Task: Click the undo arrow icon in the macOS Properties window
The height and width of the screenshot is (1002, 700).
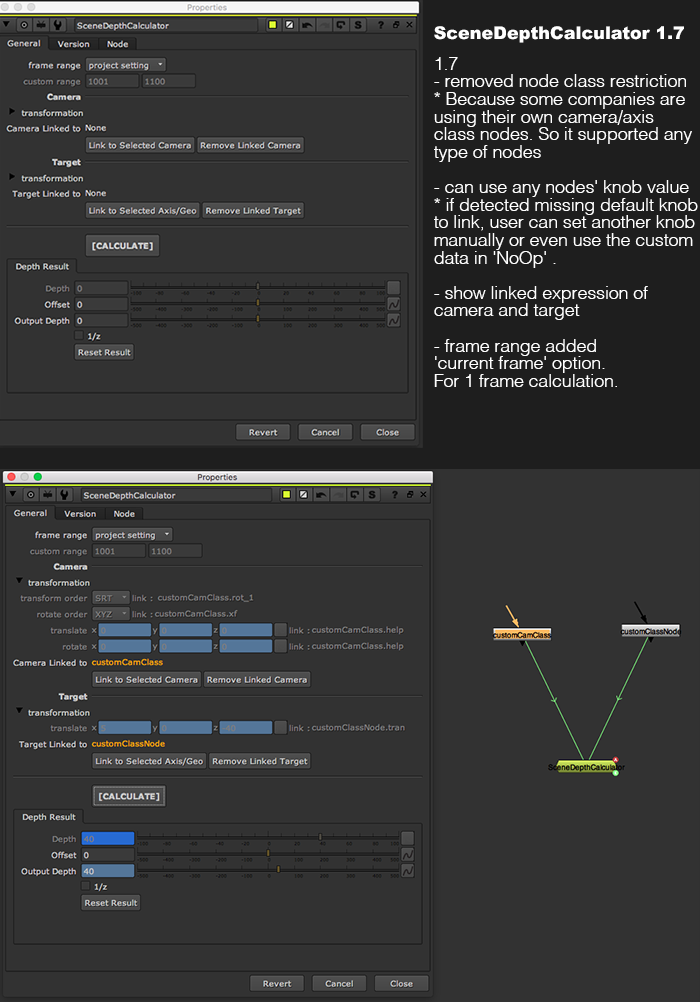Action: [x=321, y=495]
